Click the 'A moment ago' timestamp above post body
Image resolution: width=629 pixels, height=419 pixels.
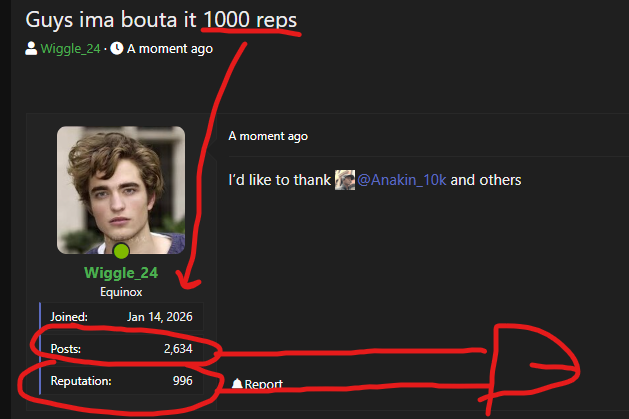268,136
